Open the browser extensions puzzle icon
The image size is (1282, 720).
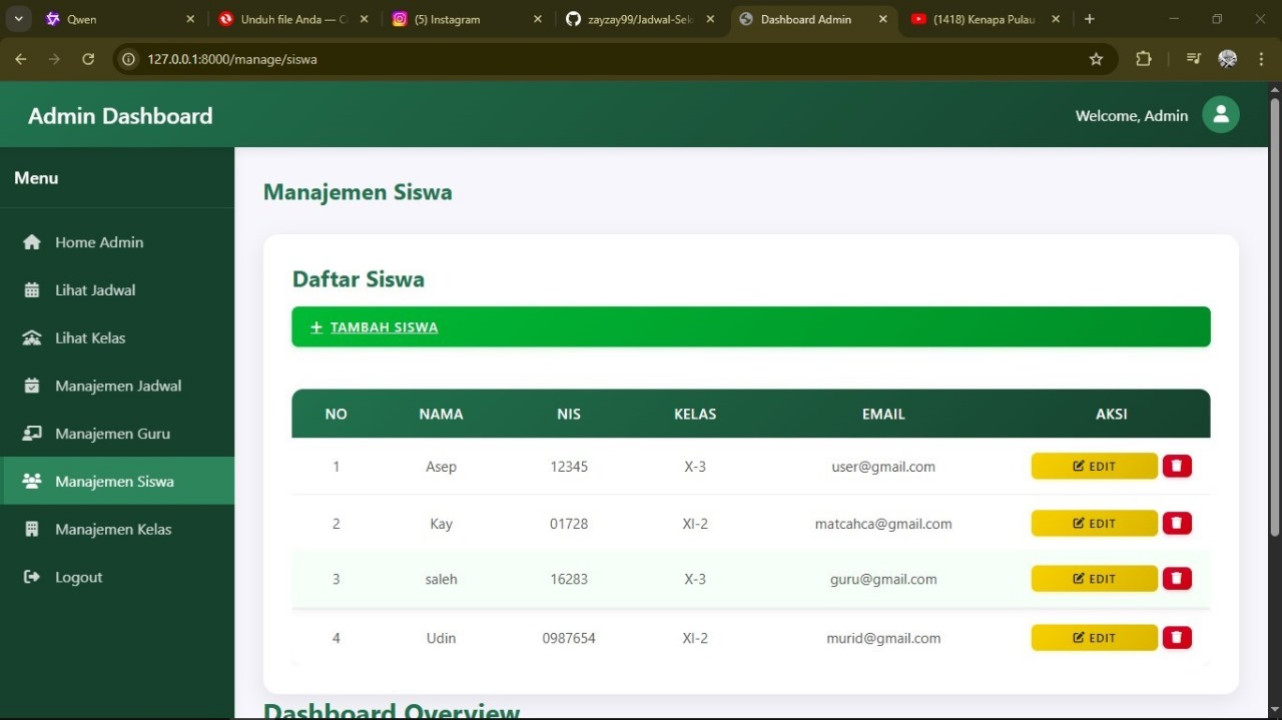click(x=1143, y=59)
